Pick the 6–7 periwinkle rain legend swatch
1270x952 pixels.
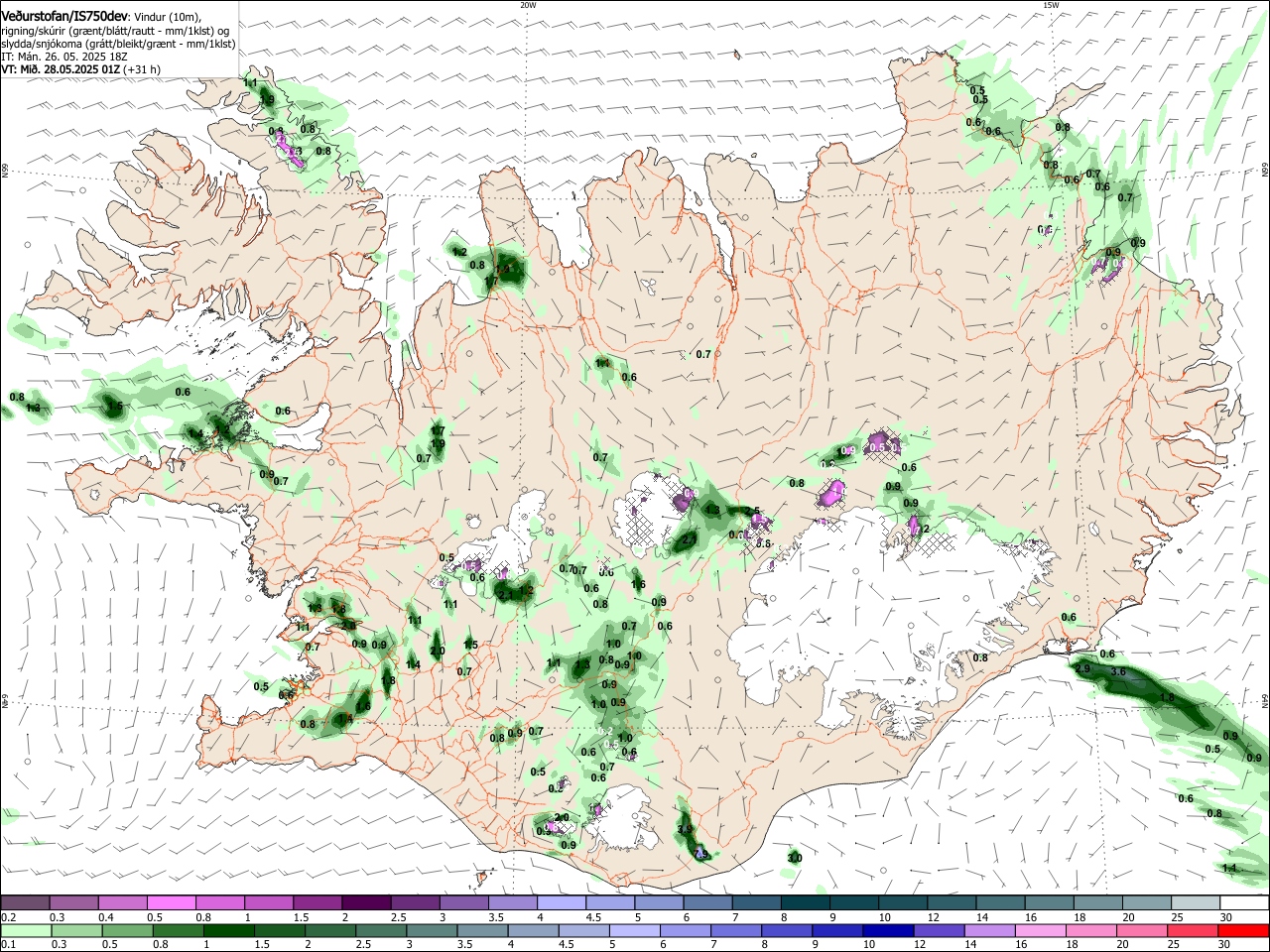pos(686,930)
